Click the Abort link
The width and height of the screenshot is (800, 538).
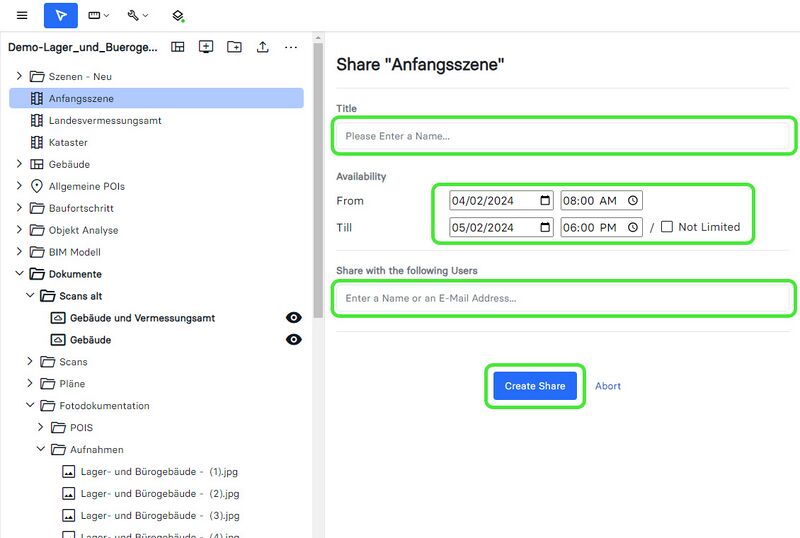pos(608,386)
